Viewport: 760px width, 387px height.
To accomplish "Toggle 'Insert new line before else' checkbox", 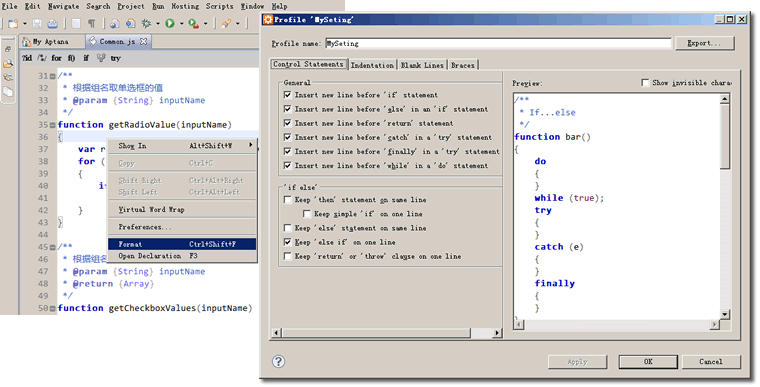I will coord(287,109).
